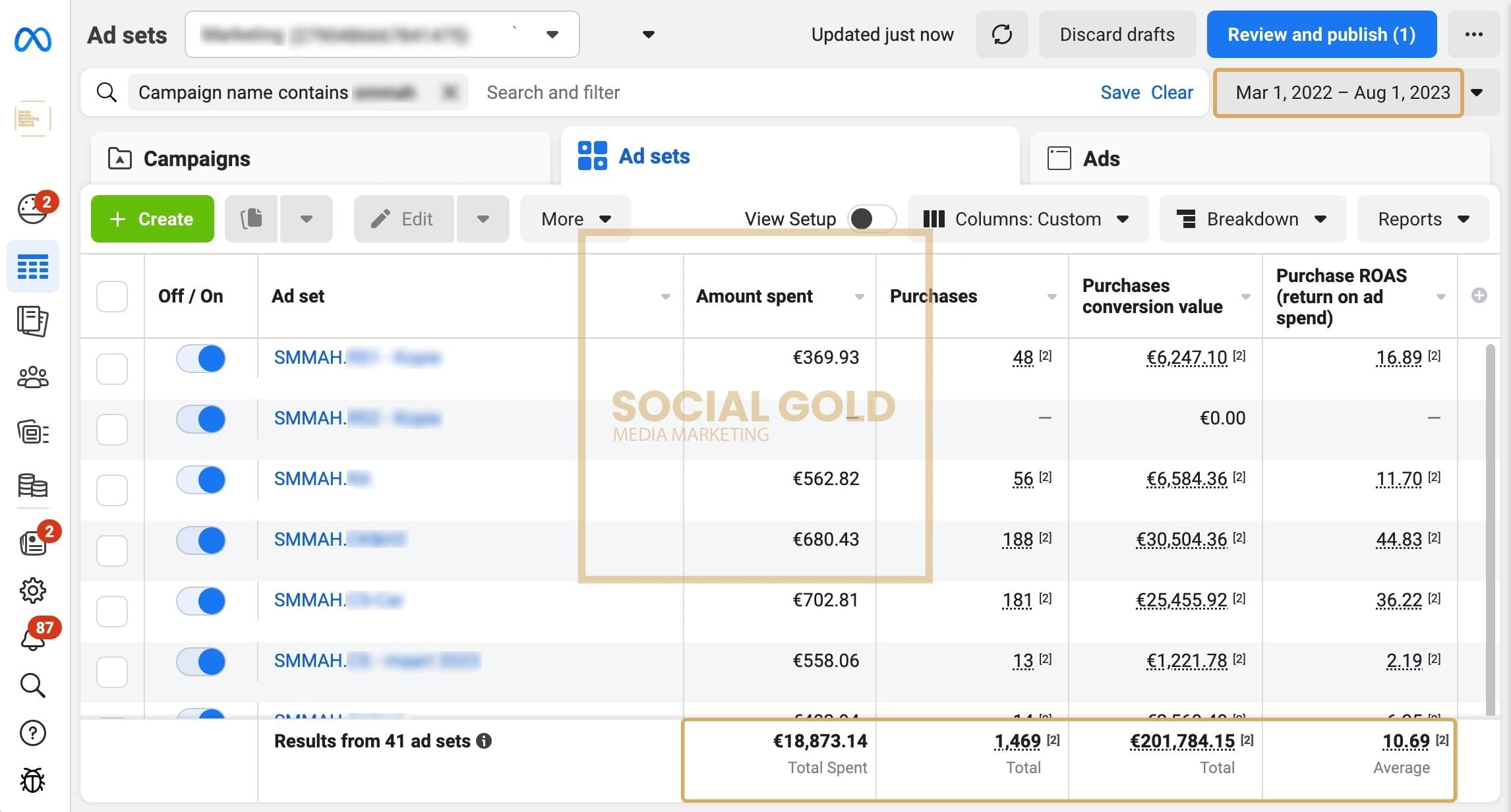The width and height of the screenshot is (1511, 812).
Task: Open the ad set with 44.83 ROAS
Action: click(x=340, y=539)
